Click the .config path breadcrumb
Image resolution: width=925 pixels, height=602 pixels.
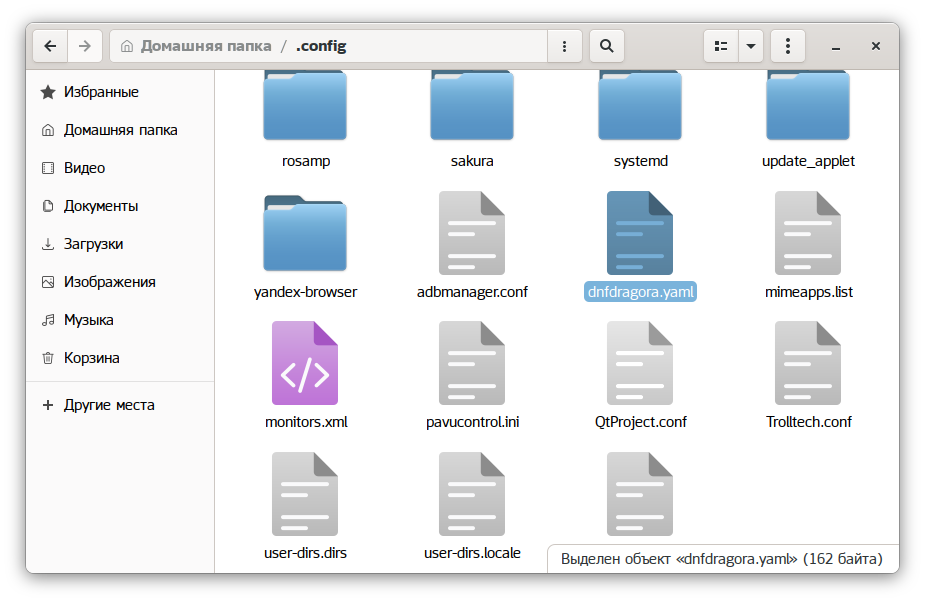point(321,46)
